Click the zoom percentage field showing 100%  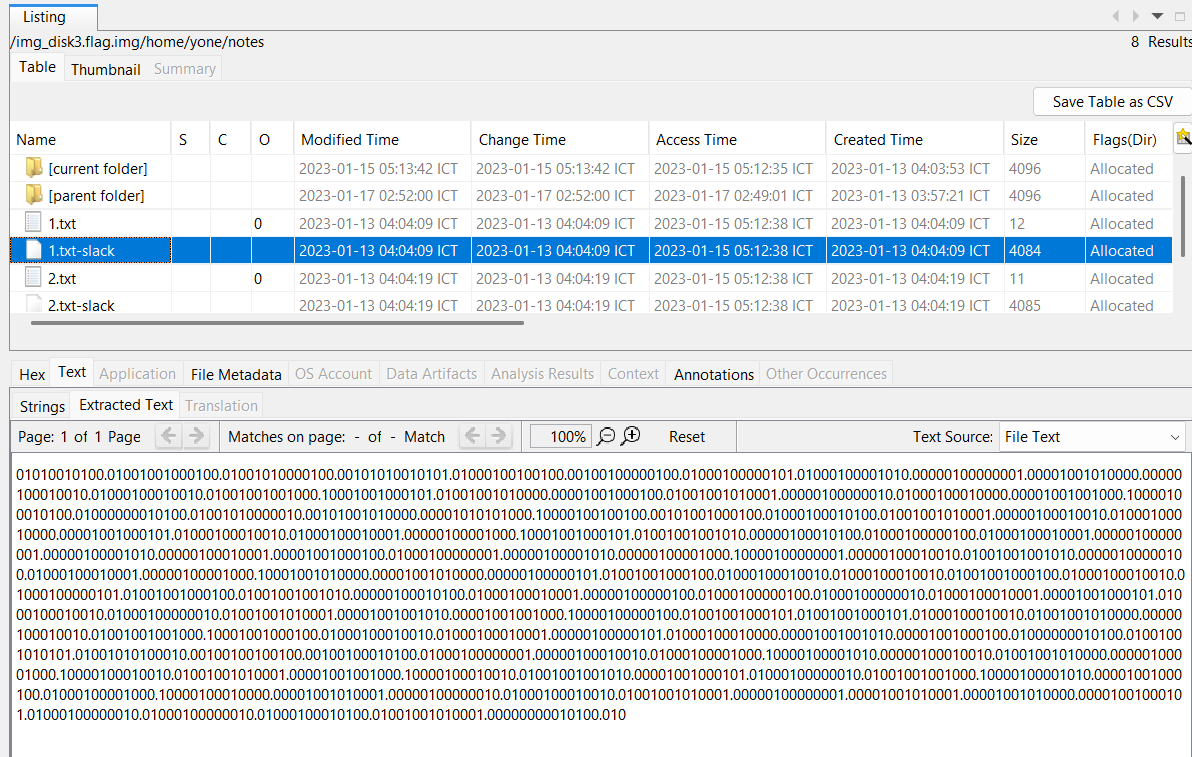click(560, 437)
